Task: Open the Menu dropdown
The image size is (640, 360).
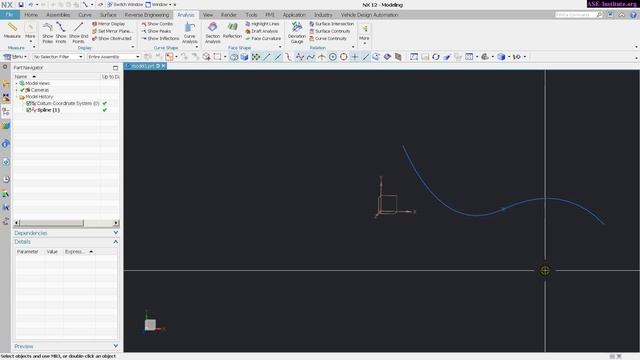Action: 15,57
